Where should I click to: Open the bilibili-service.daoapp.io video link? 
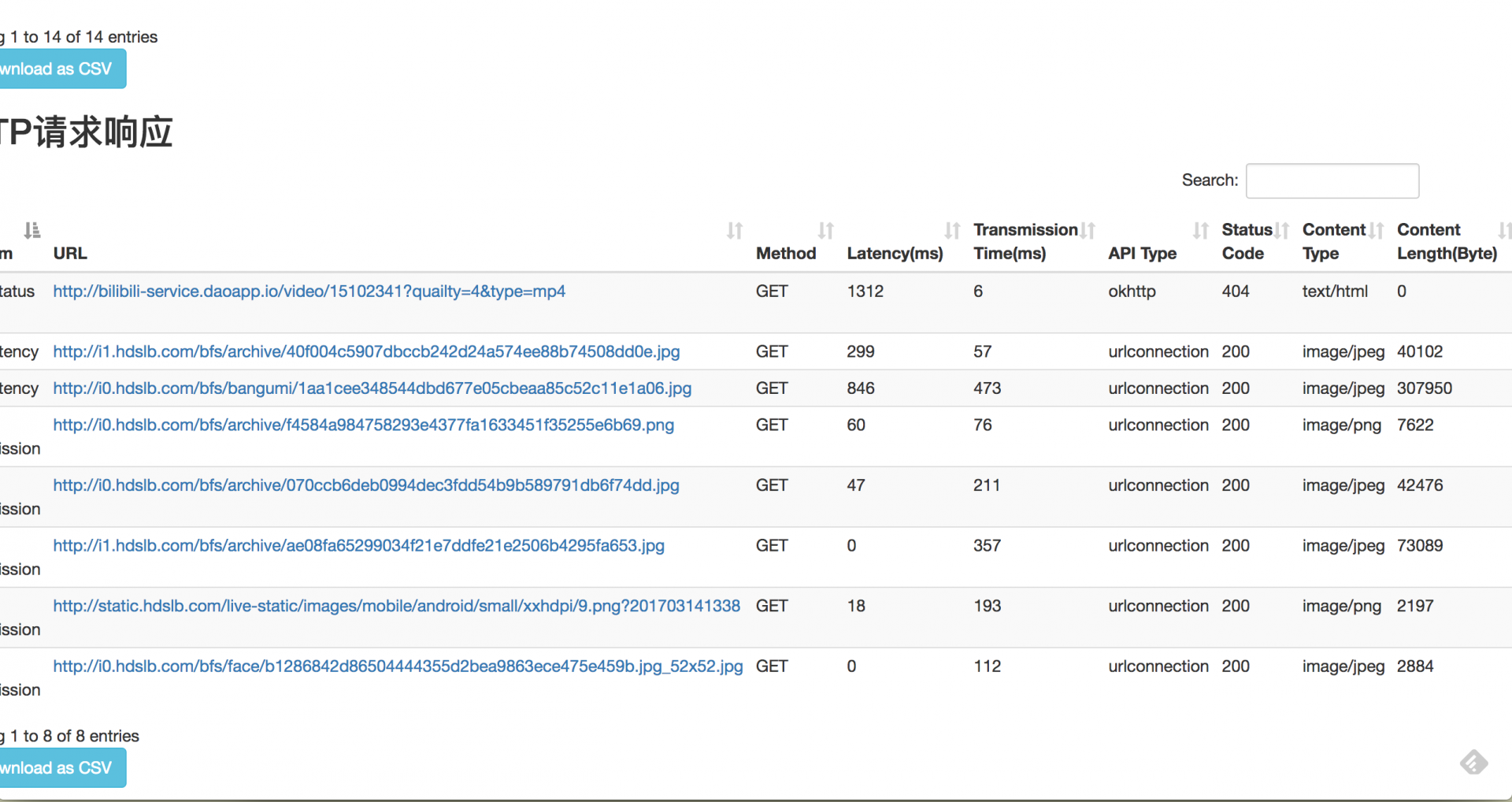coord(309,291)
